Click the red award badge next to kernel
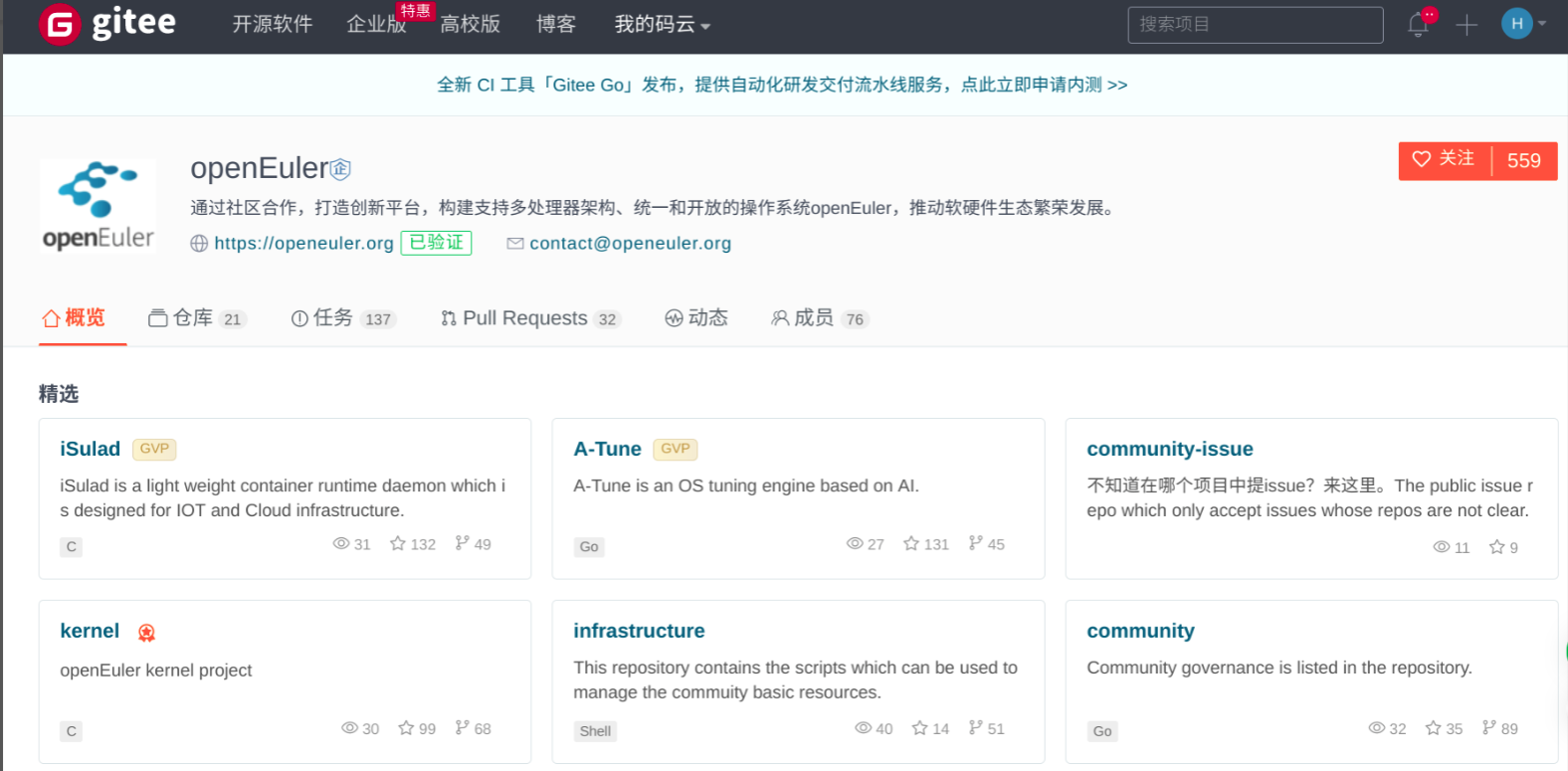1568x771 pixels. (x=146, y=633)
